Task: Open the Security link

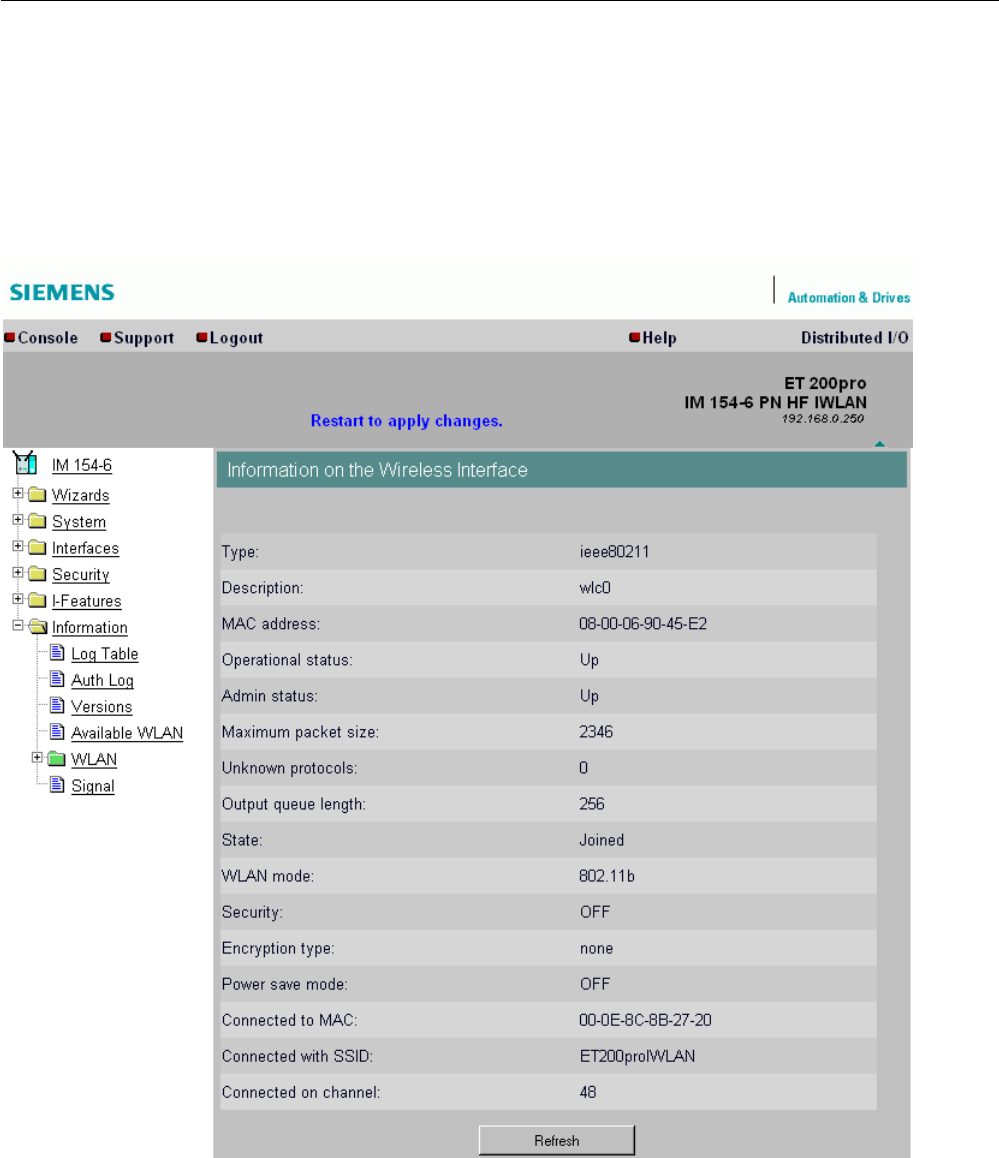Action: point(80,575)
